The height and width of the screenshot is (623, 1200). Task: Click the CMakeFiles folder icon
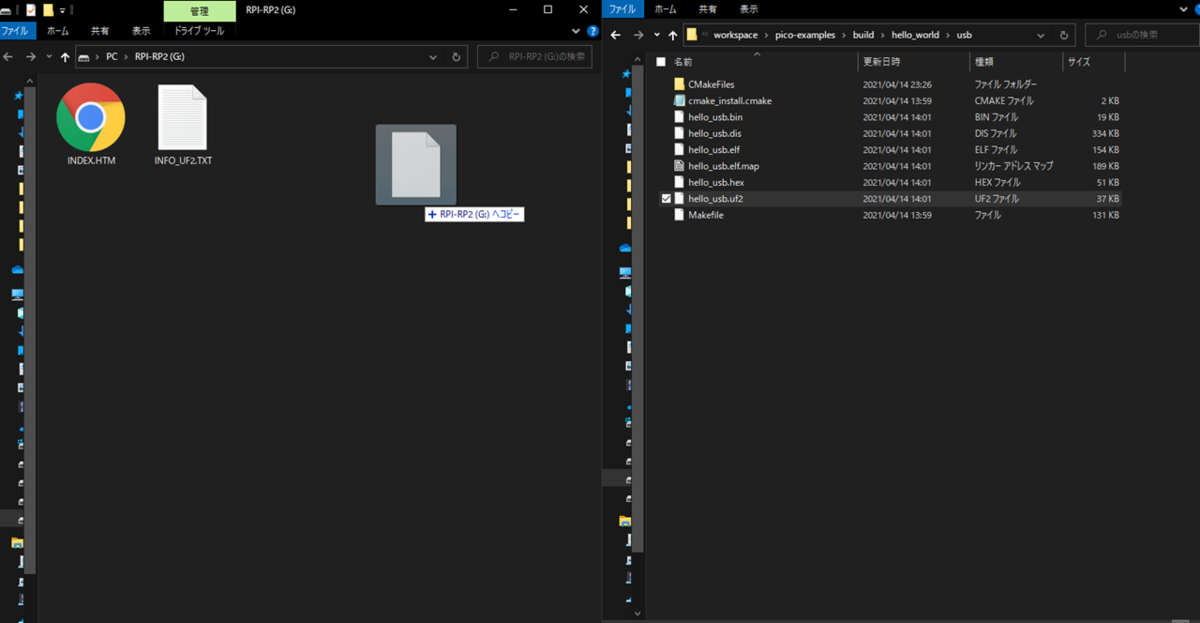[x=679, y=85]
